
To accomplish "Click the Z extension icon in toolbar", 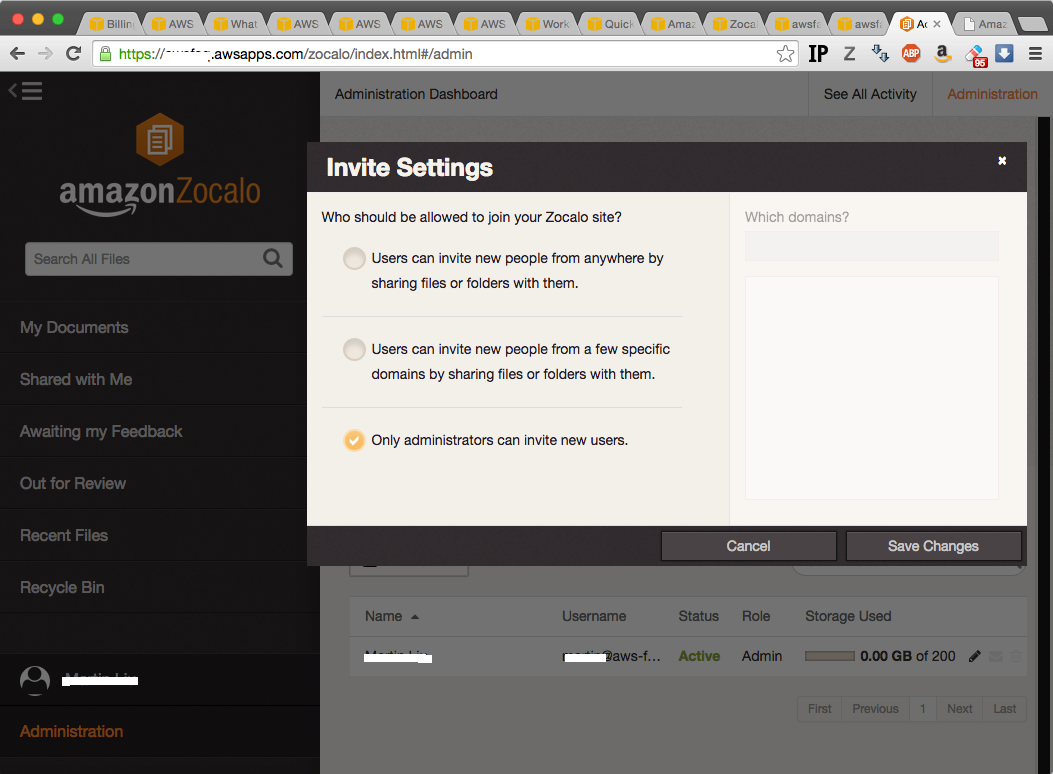I will [850, 54].
